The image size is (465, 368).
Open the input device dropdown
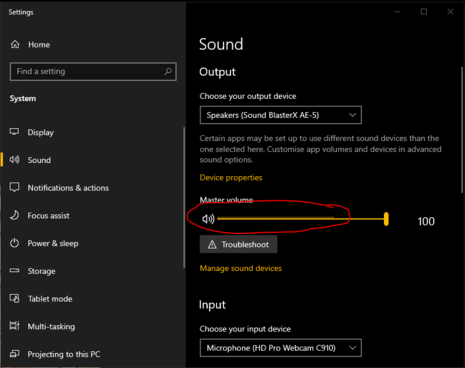click(x=281, y=348)
